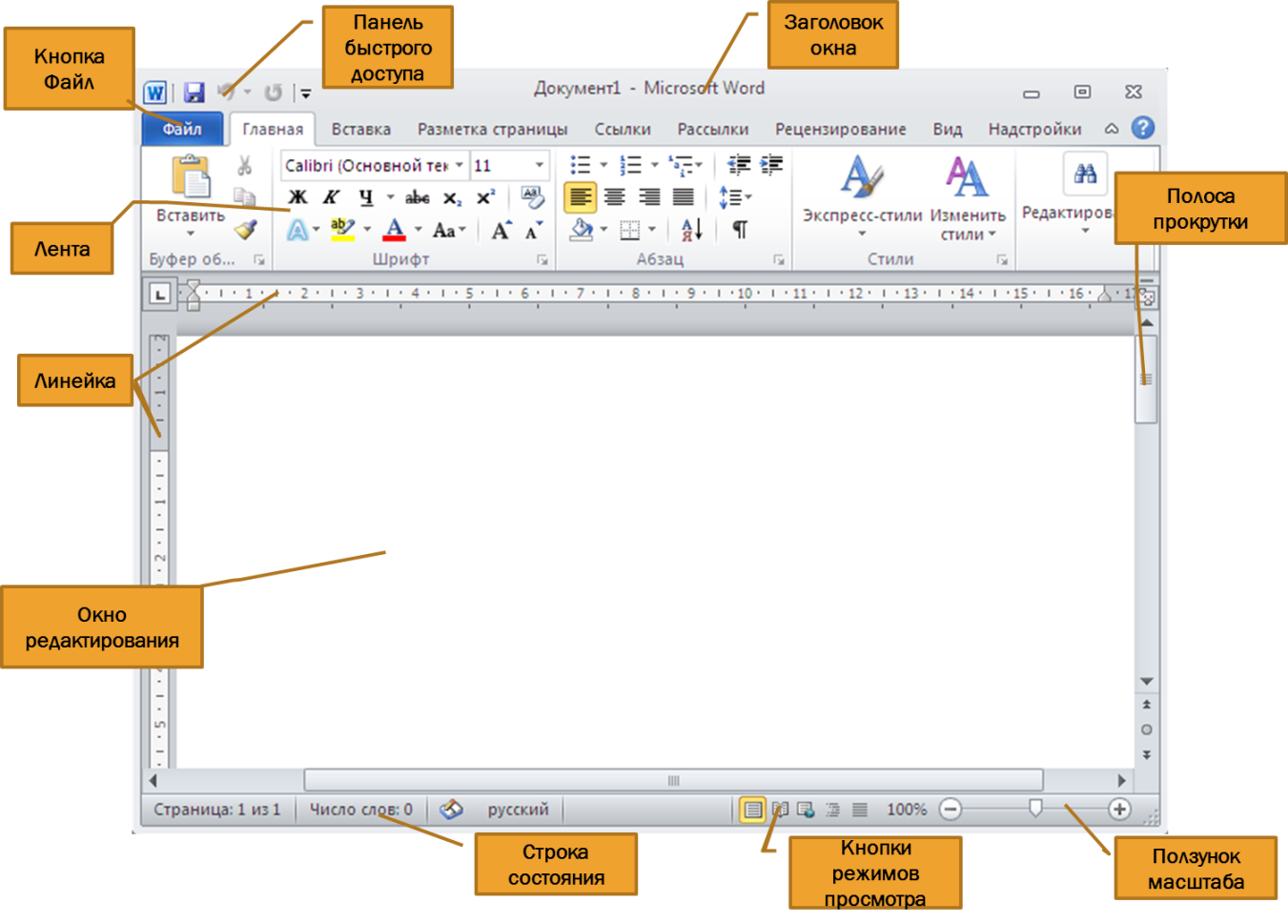Image resolution: width=1288 pixels, height=924 pixels.
Task: Open the Word application icon menu
Action: (x=155, y=92)
